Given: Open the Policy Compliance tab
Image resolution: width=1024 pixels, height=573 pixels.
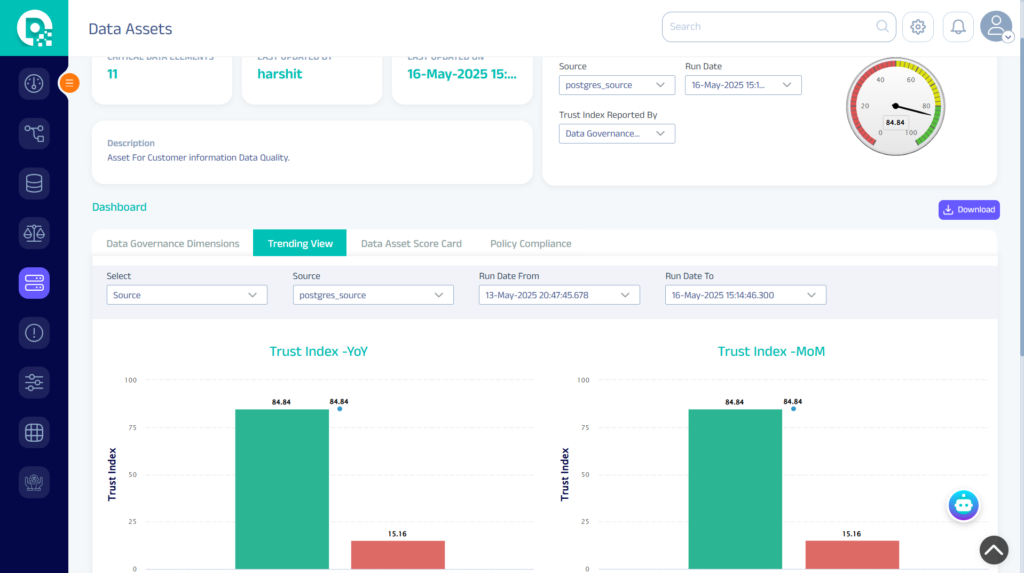Looking at the screenshot, I should pos(530,243).
